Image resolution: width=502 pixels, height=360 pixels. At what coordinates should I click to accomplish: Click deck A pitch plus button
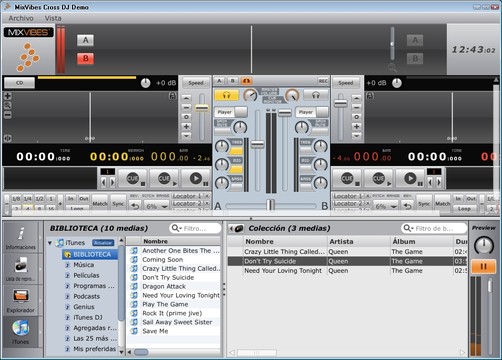(186, 126)
